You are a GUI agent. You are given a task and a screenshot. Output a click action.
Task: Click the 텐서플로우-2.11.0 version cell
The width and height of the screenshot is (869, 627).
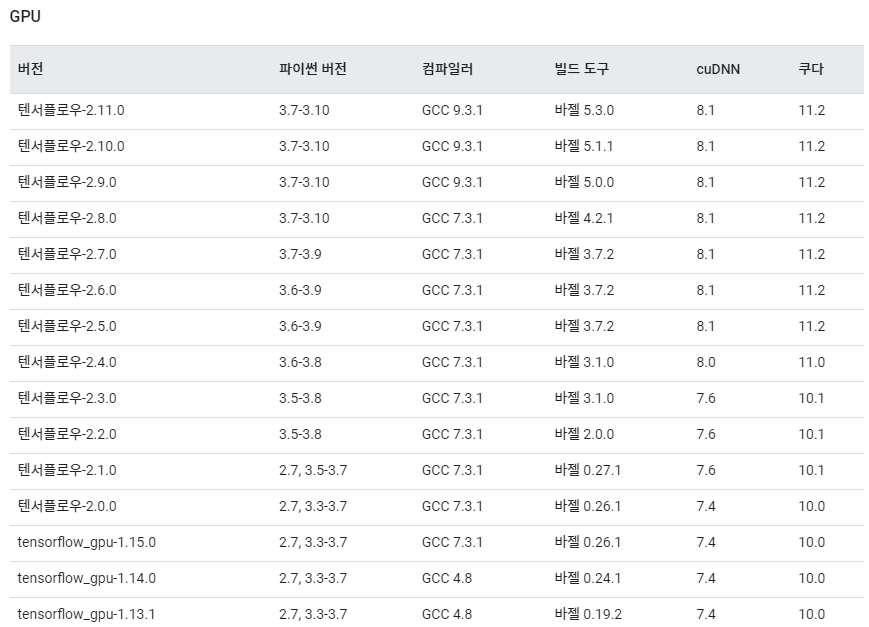point(71,110)
